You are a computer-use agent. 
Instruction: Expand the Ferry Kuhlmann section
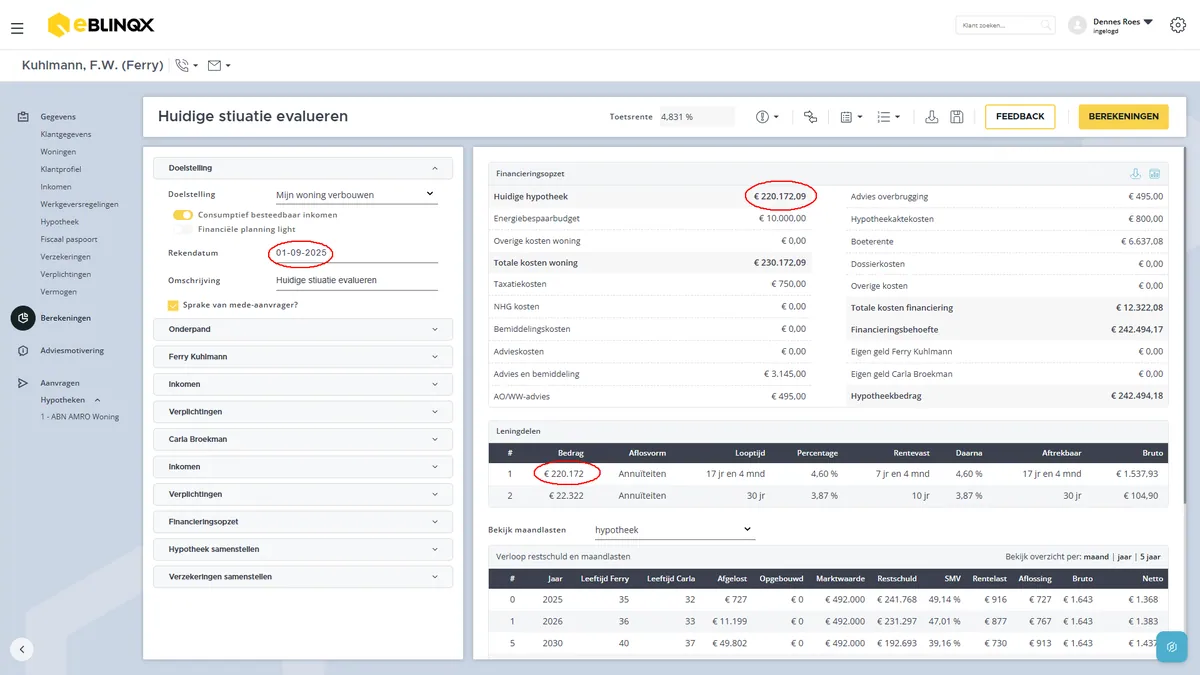point(303,357)
